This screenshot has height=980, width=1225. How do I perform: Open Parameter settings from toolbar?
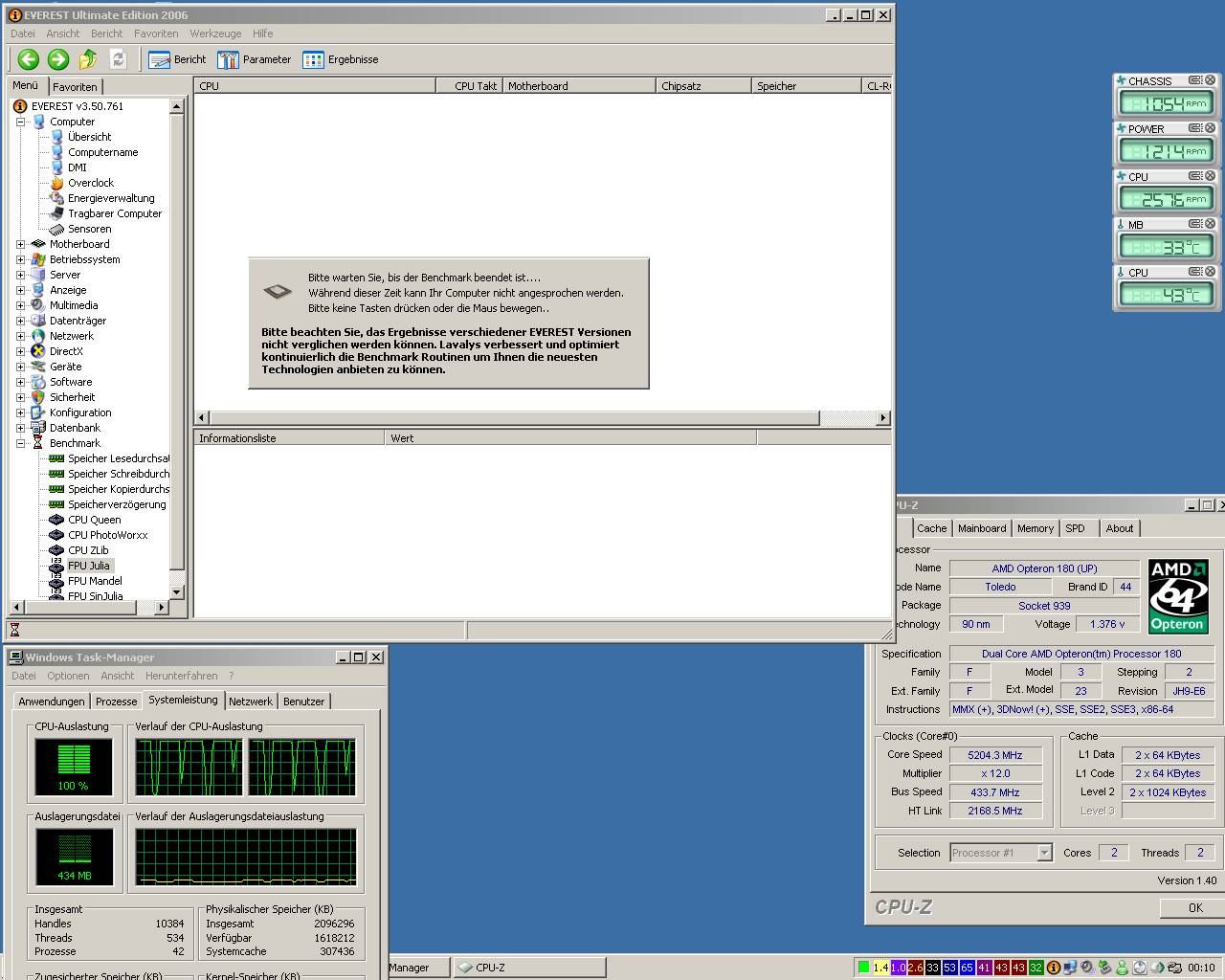coord(255,59)
